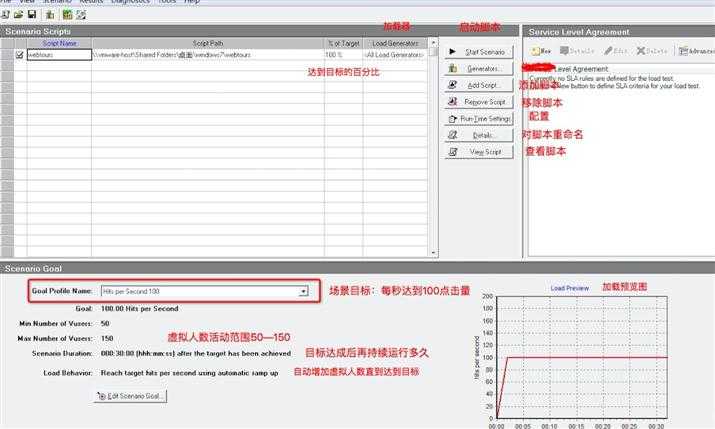Click the Min Number of Vusers value 50
Screen dimensions: 715x429
(x=105, y=324)
